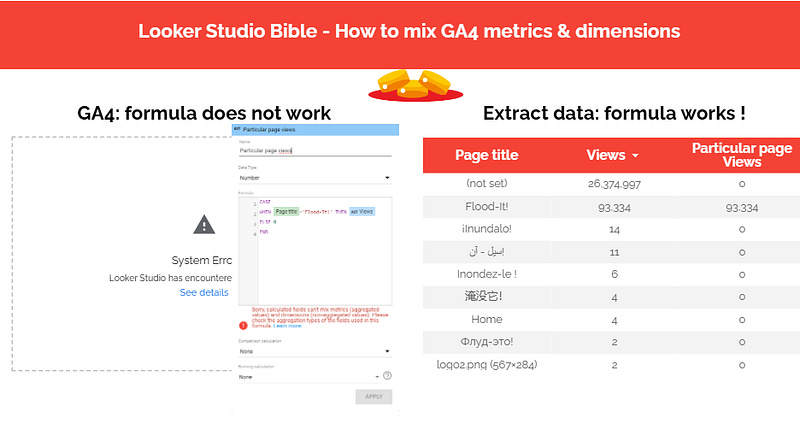Open help icon next to Running calculation
Screen dimensions: 800x441
[x=387, y=376]
